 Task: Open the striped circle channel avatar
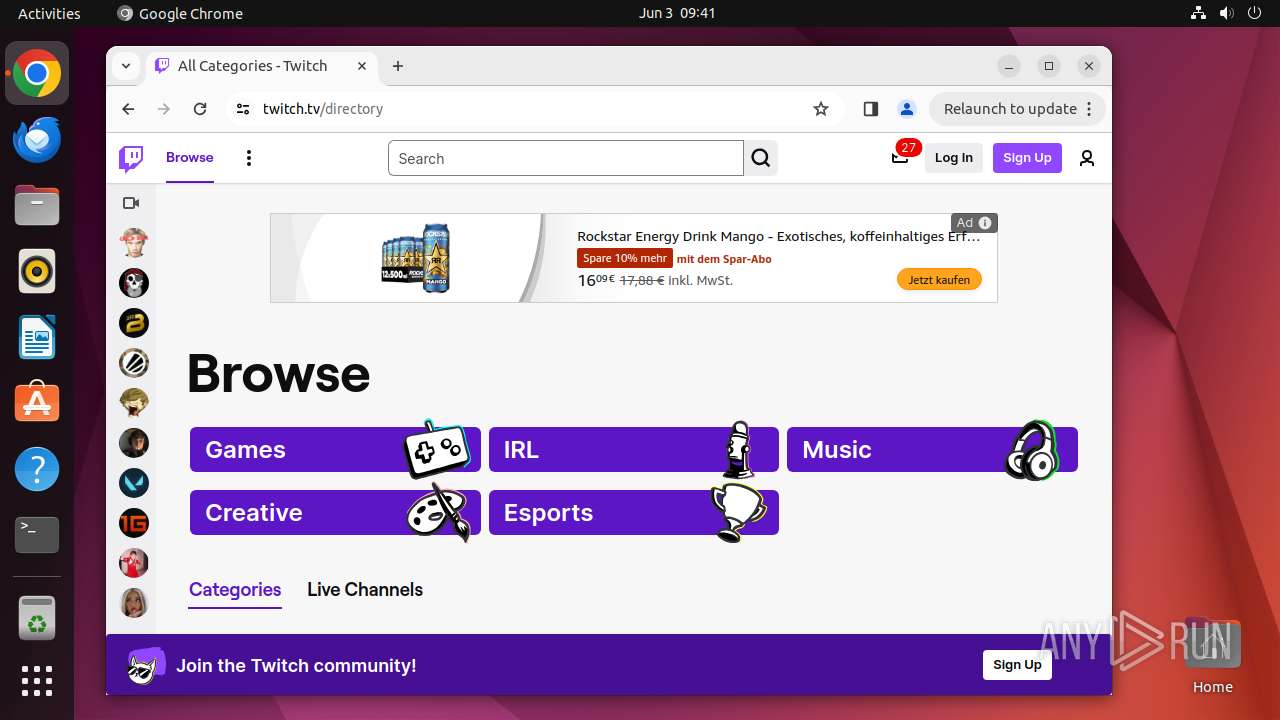(x=134, y=363)
